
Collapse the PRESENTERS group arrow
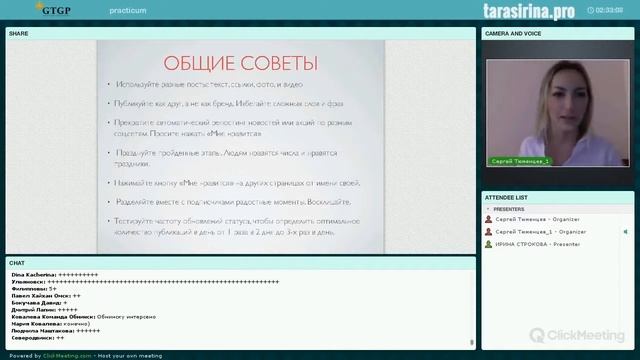(488, 209)
